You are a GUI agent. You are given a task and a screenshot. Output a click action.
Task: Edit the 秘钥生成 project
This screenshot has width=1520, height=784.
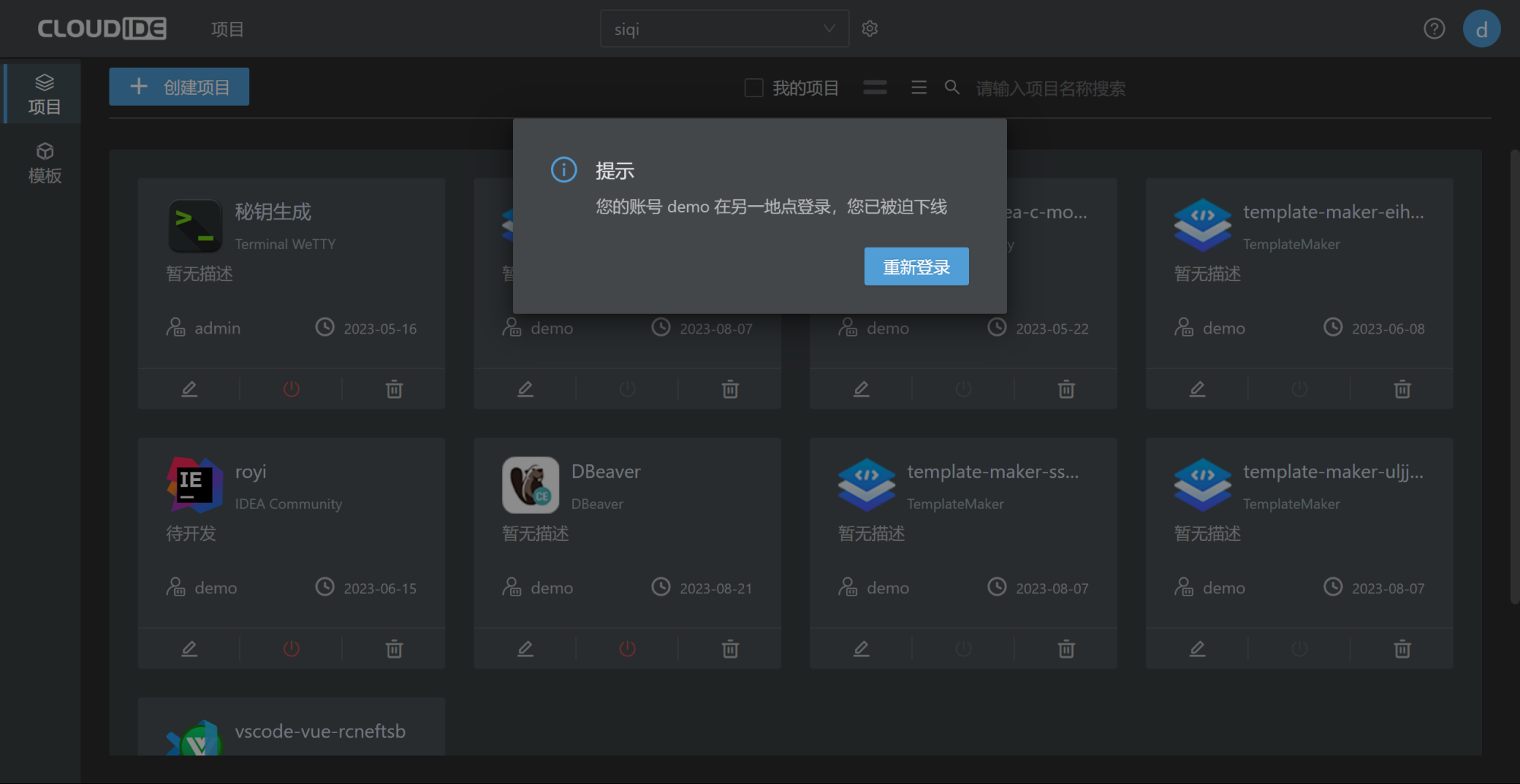tap(189, 389)
